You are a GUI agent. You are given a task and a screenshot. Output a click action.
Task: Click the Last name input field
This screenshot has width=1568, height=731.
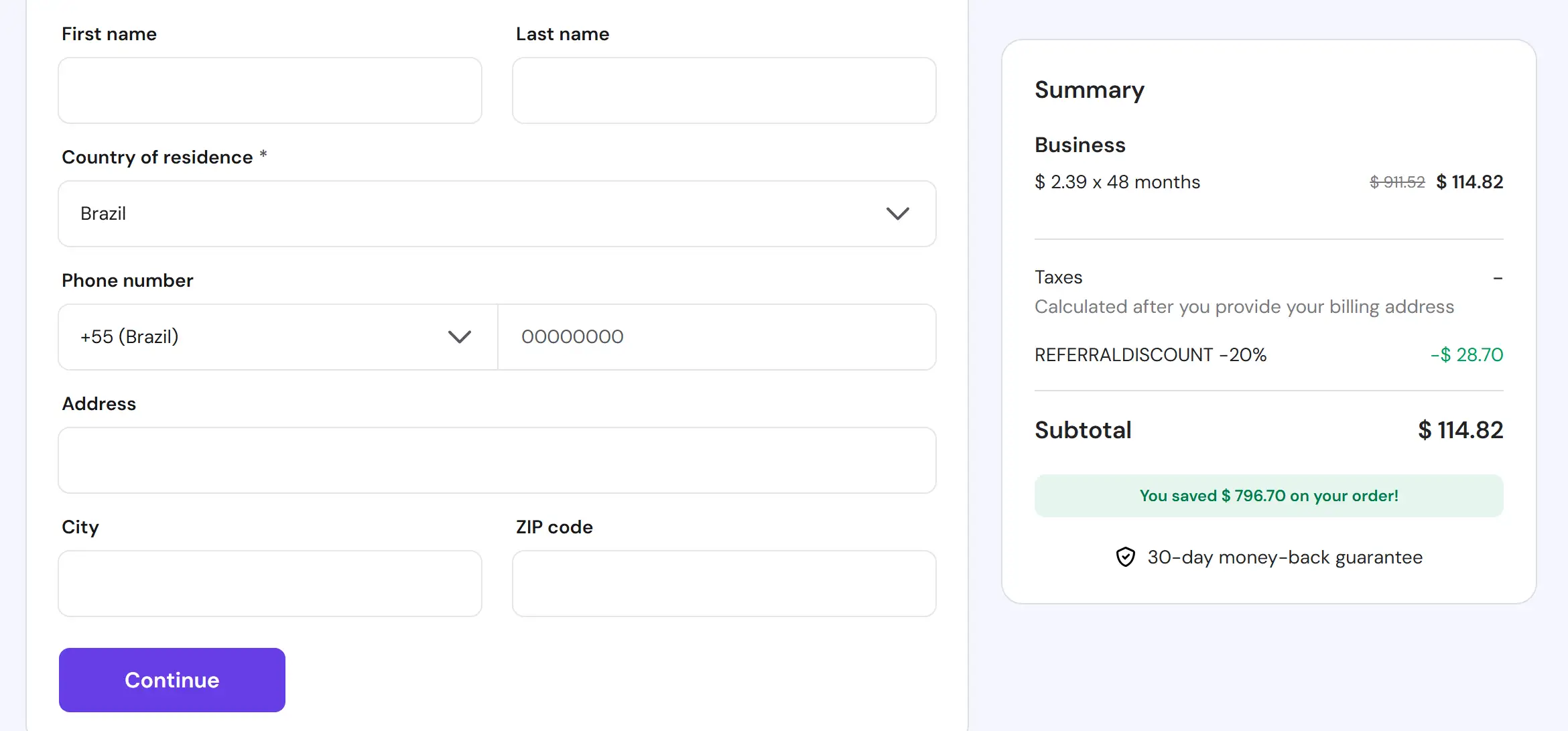point(724,90)
